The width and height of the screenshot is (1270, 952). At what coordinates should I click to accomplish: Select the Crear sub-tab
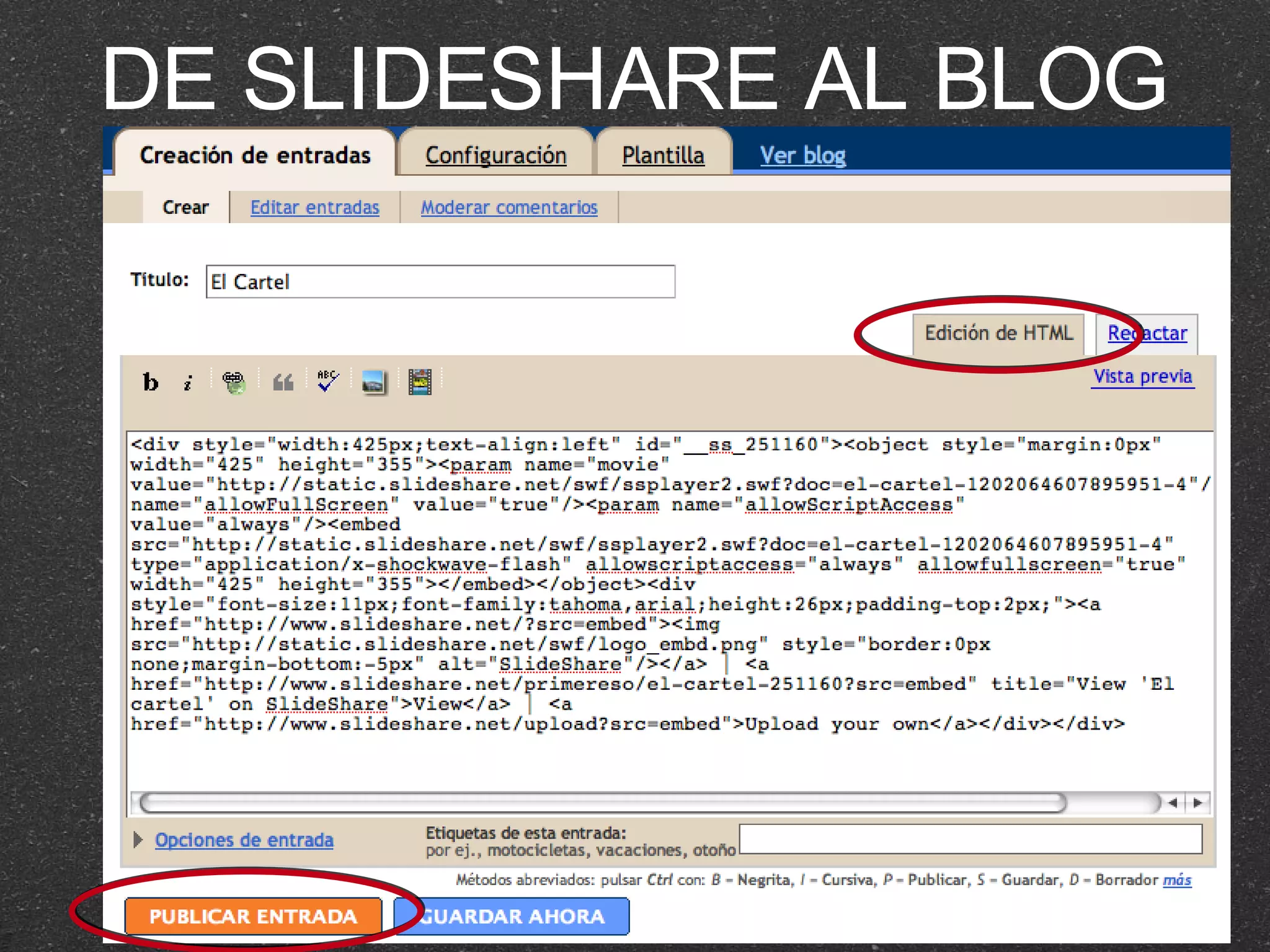click(185, 207)
